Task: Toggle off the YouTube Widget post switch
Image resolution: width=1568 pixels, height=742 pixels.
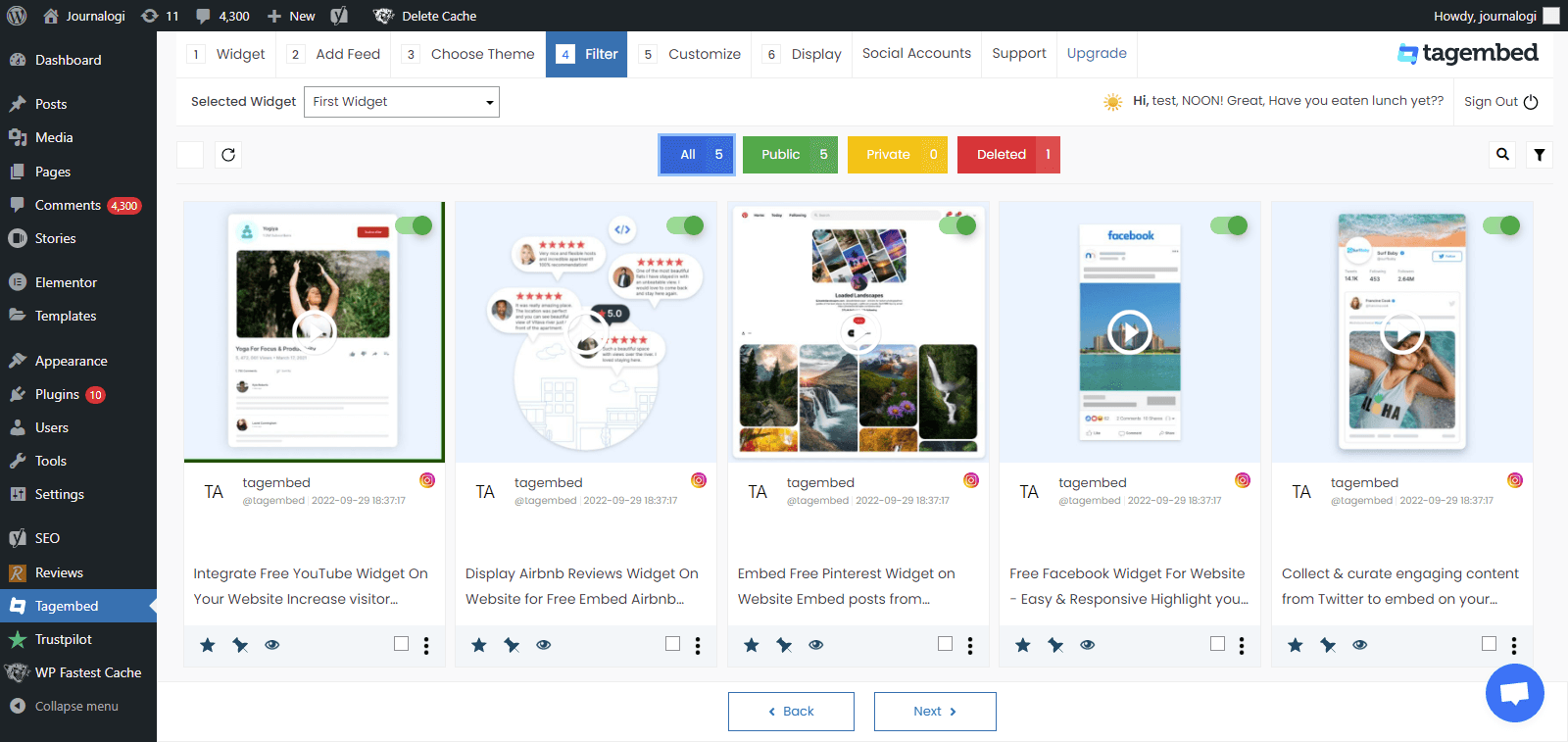Action: point(414,225)
